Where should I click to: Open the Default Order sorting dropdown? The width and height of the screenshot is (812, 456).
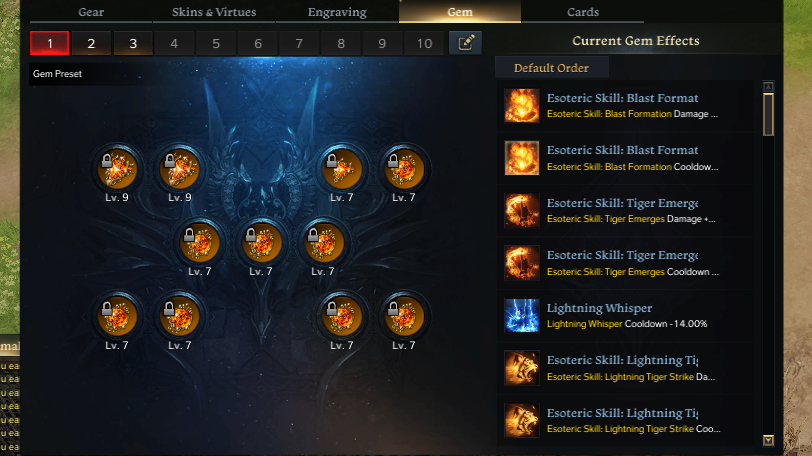pyautogui.click(x=552, y=68)
